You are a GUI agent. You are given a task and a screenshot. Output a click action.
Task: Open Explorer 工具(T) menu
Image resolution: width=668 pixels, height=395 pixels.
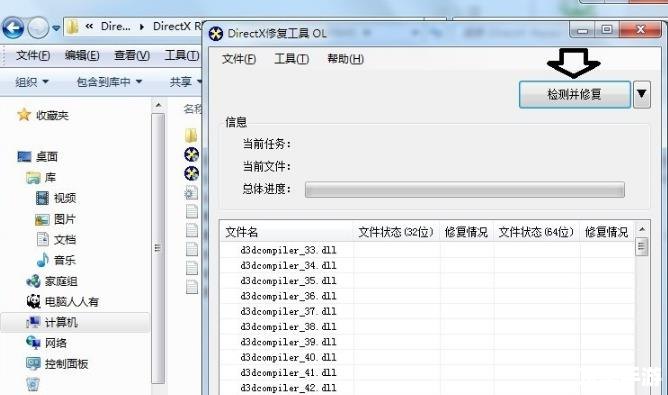[x=181, y=55]
